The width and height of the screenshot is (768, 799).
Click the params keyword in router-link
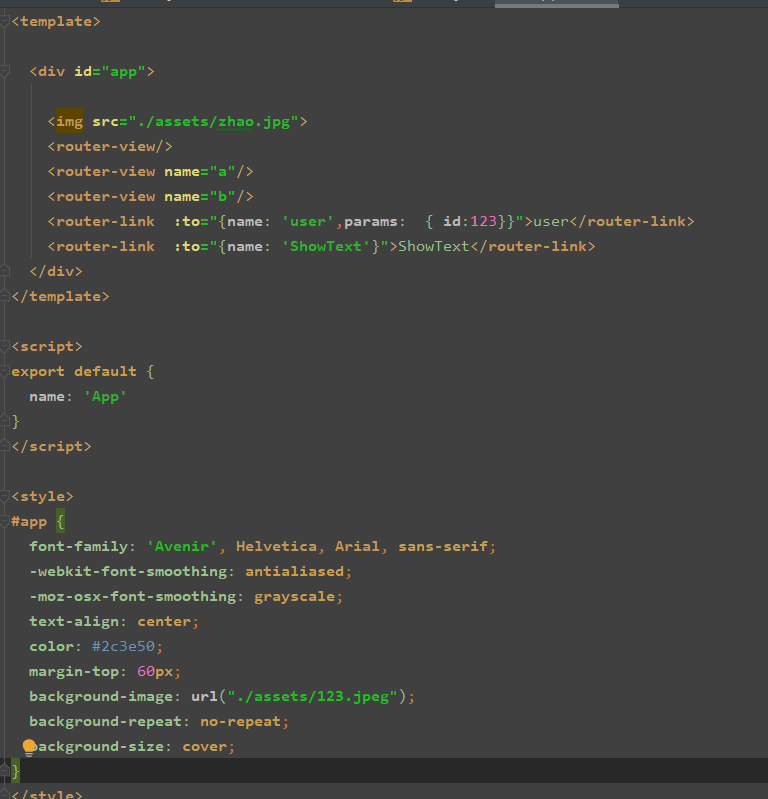point(370,222)
